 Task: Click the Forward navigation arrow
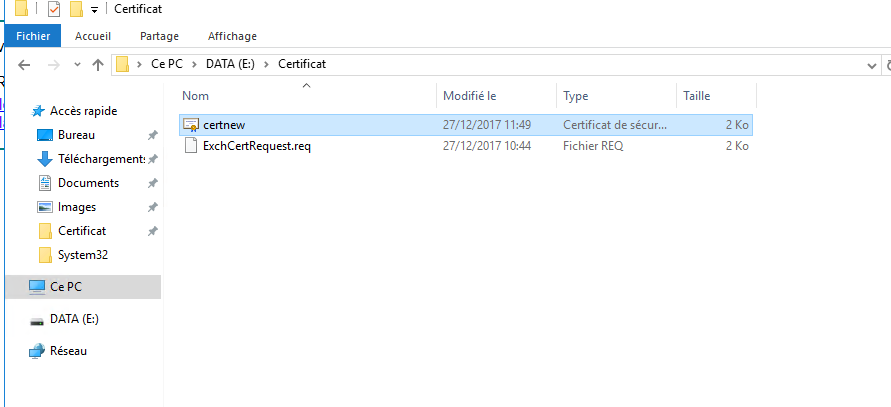pyautogui.click(x=54, y=65)
